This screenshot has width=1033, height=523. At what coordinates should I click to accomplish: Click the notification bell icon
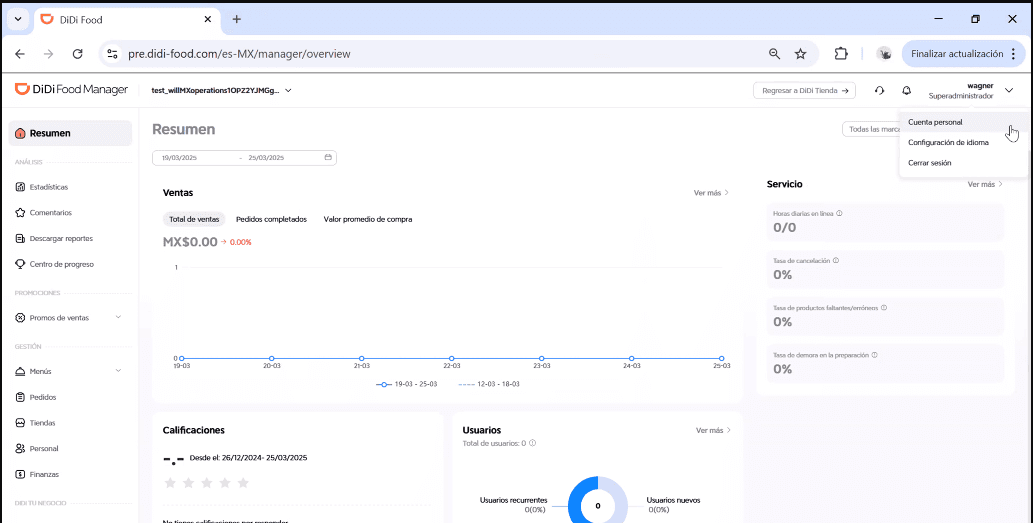click(907, 90)
